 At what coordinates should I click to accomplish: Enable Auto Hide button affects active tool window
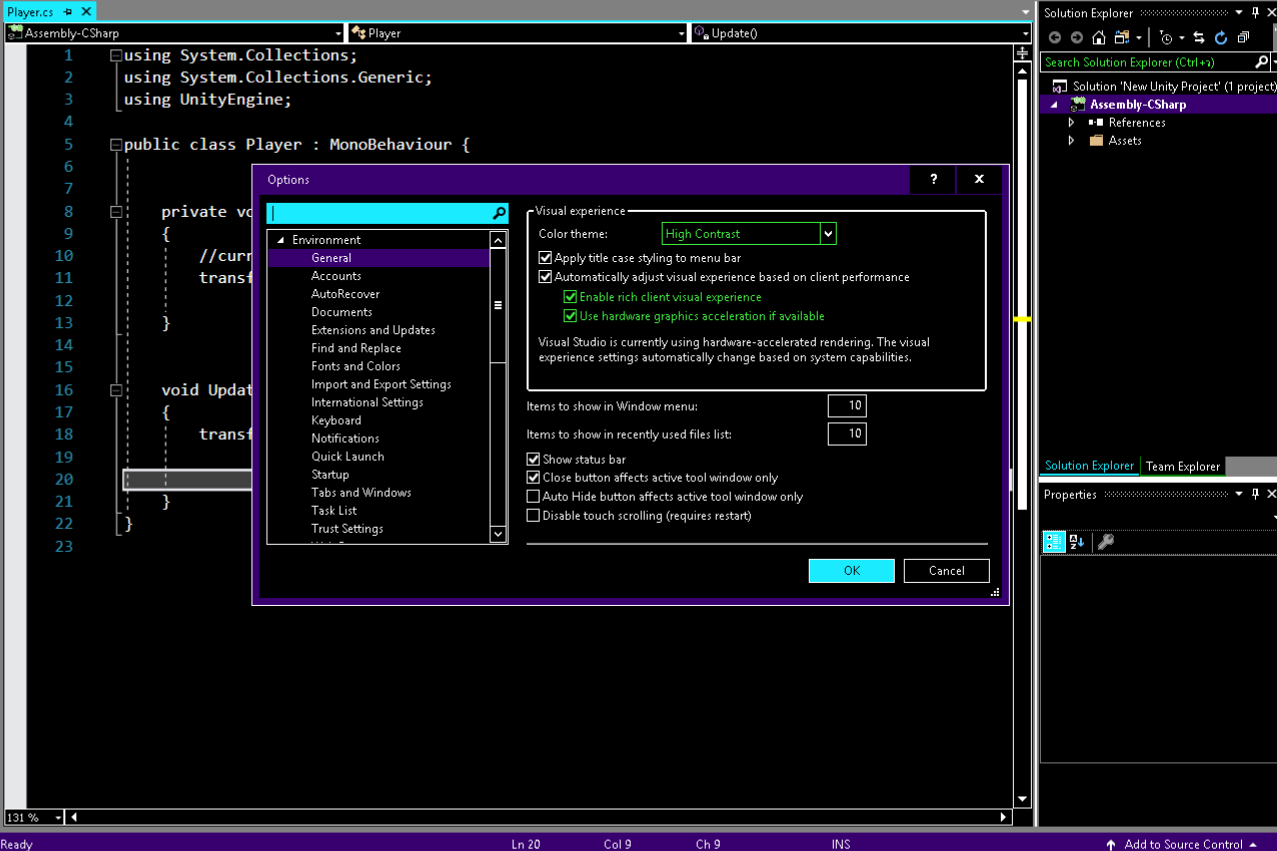coord(533,497)
